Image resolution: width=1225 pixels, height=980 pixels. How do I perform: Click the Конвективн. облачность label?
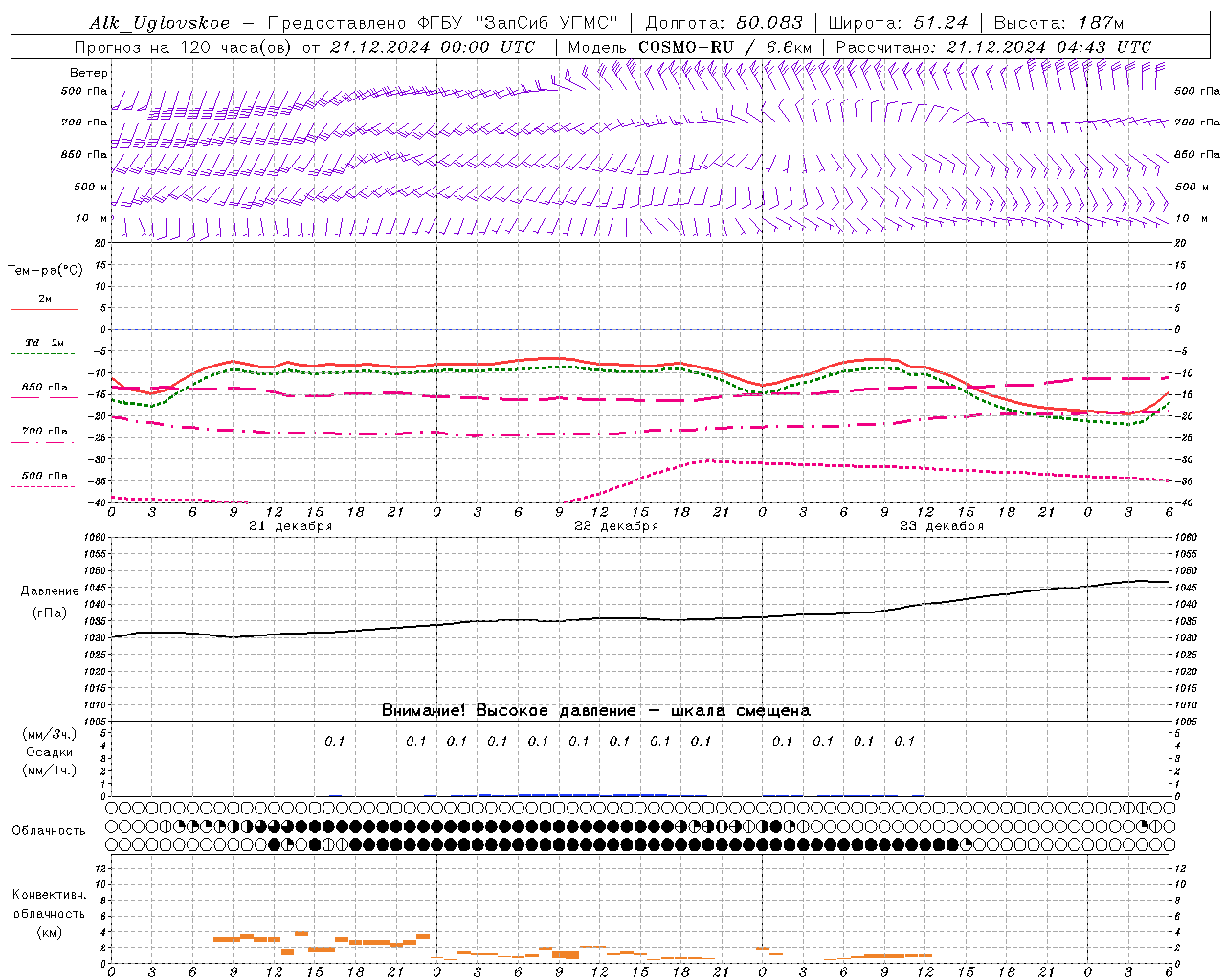click(x=49, y=904)
